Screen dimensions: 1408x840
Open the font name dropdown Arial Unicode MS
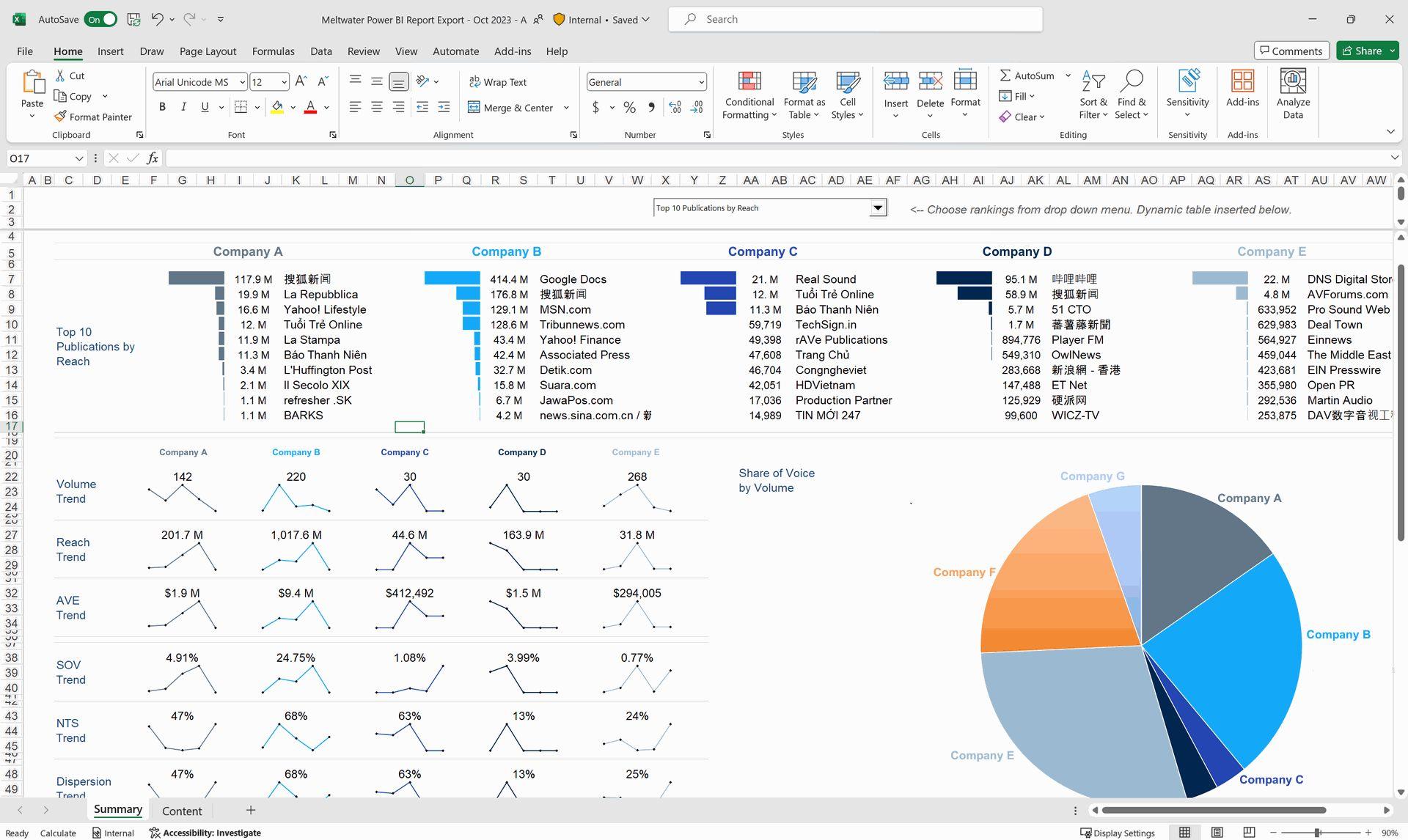tap(242, 82)
